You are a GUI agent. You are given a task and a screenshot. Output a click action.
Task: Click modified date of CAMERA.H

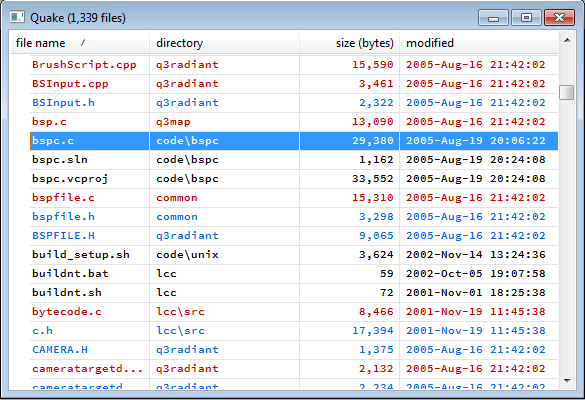click(476, 350)
